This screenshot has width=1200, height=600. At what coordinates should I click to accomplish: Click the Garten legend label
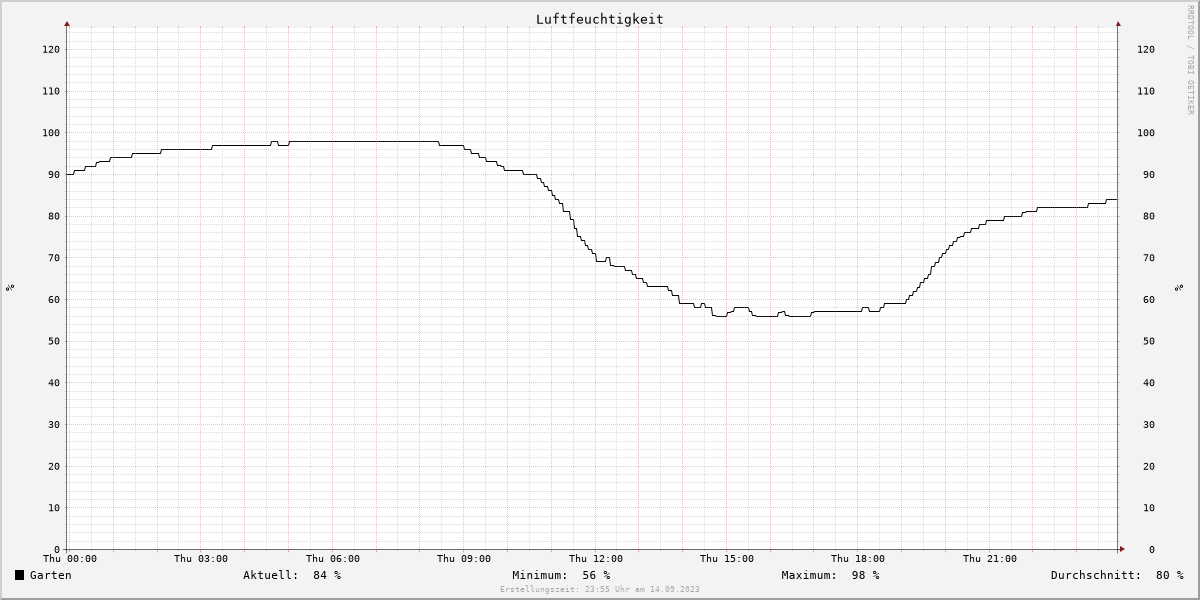(x=50, y=575)
